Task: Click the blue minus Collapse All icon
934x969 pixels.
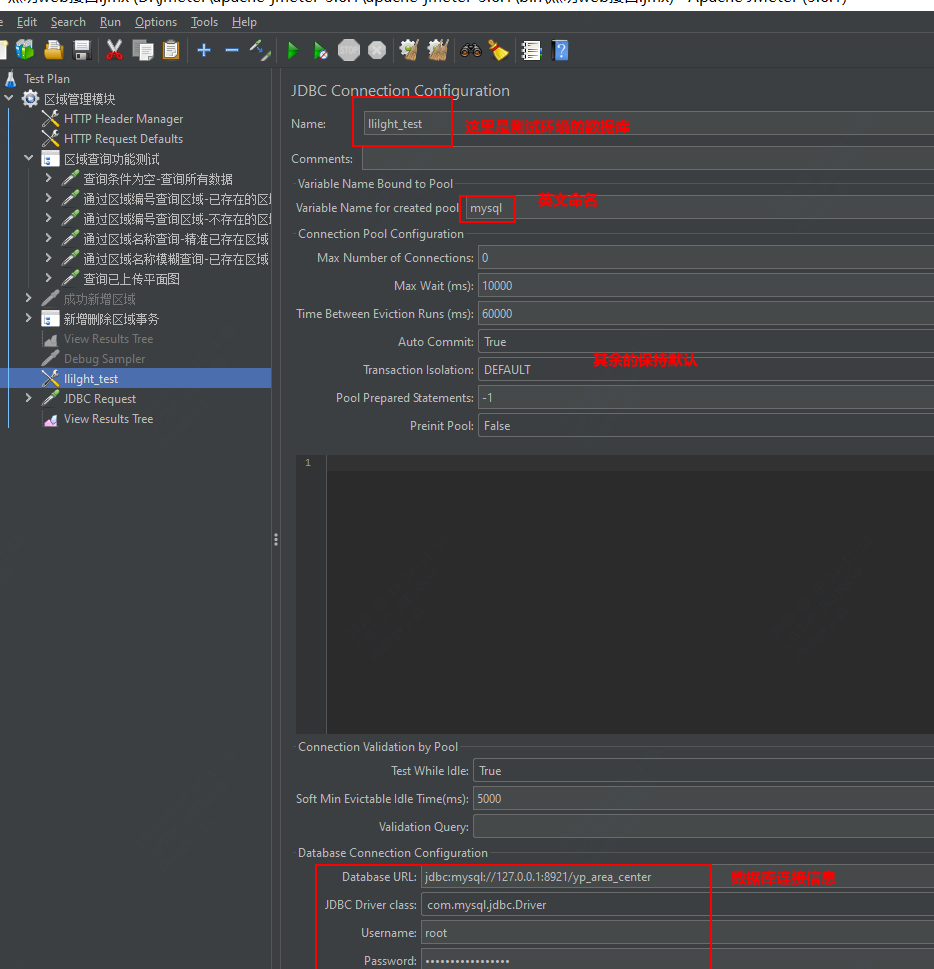Action: point(232,50)
